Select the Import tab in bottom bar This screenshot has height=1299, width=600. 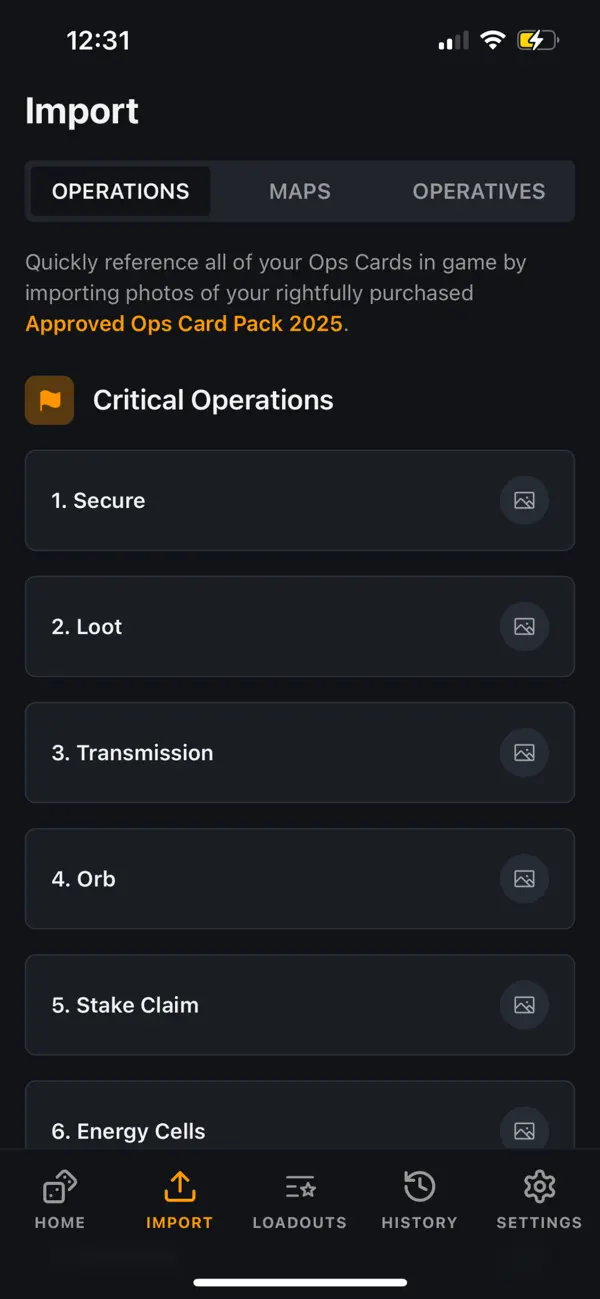click(x=179, y=1200)
